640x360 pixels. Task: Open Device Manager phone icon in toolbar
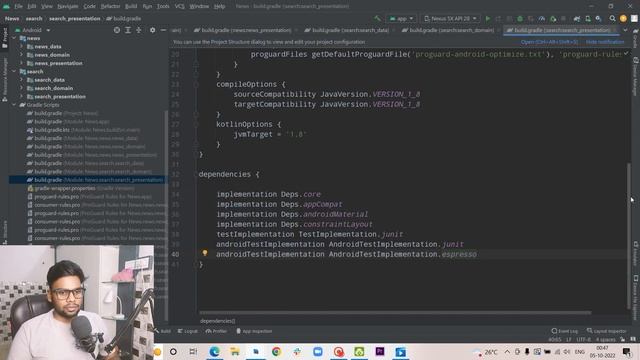(x=587, y=18)
